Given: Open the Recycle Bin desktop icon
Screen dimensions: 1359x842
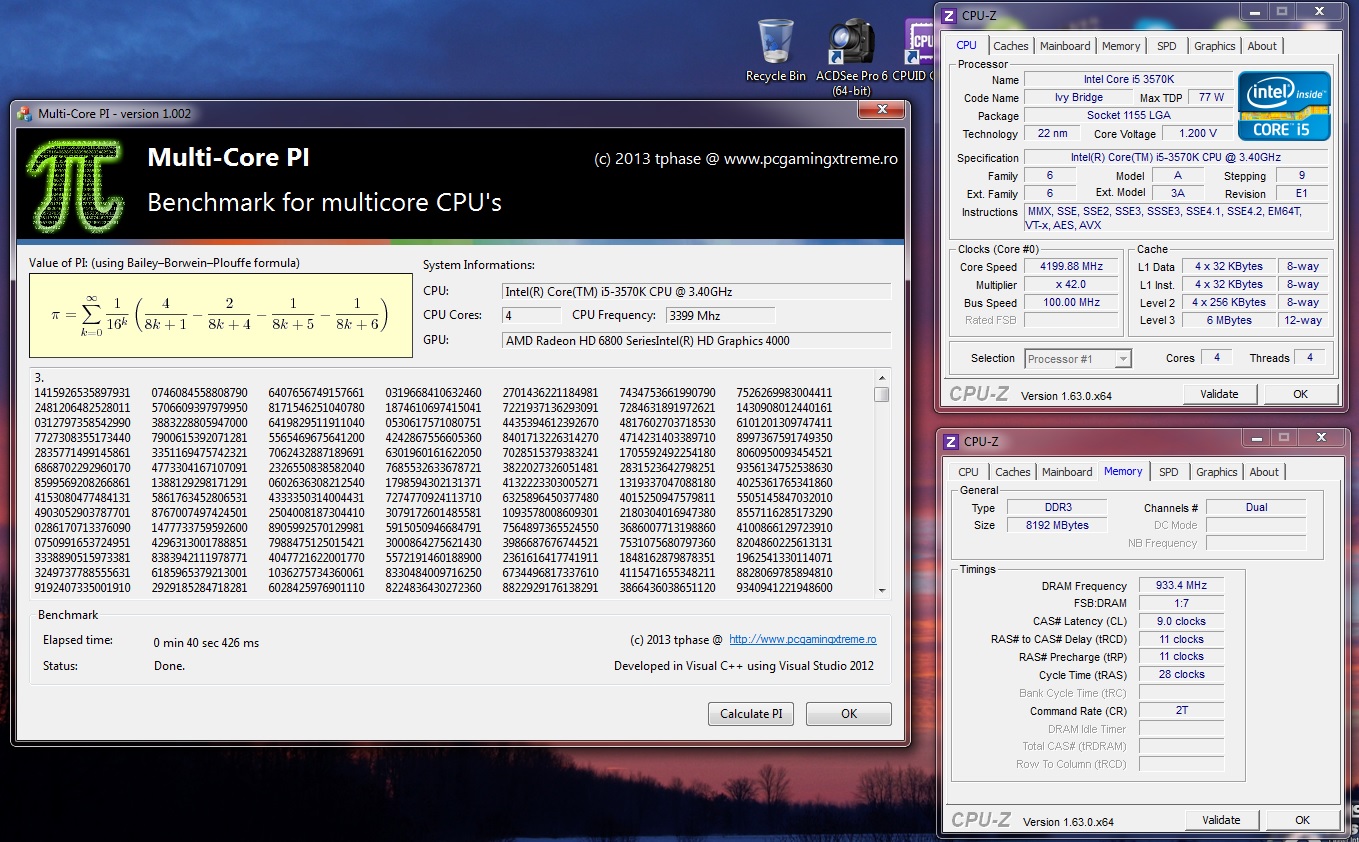Looking at the screenshot, I should coord(775,50).
